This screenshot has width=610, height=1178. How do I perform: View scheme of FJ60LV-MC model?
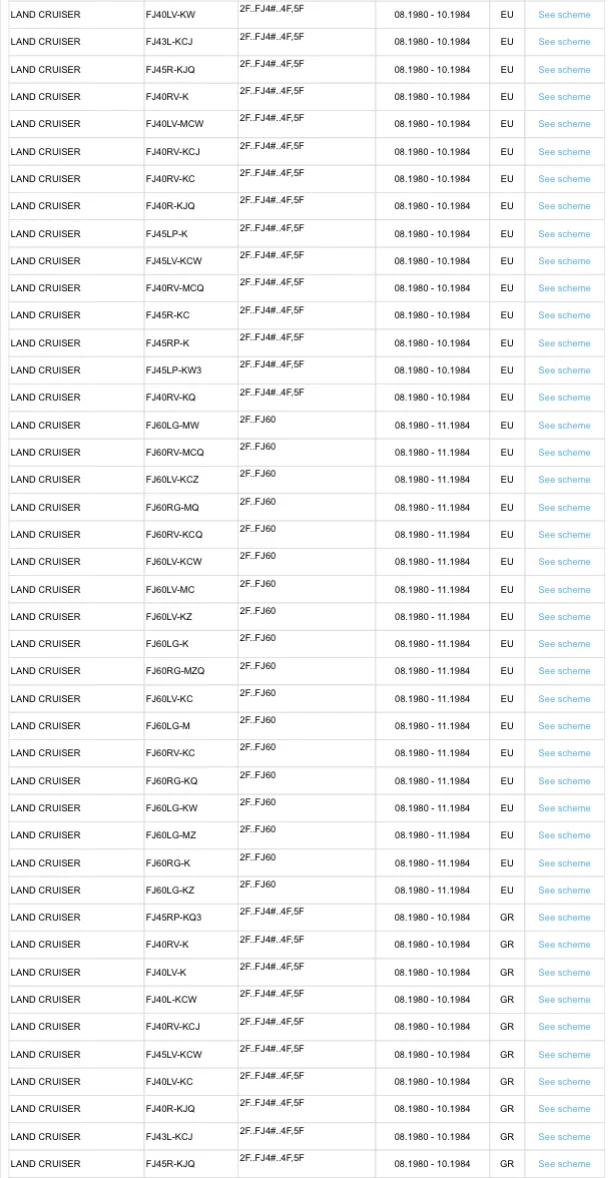(564, 589)
